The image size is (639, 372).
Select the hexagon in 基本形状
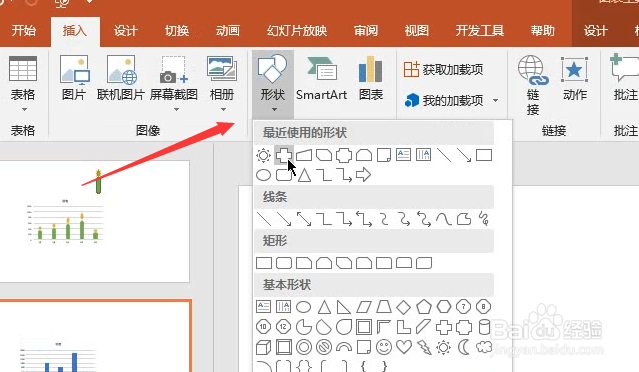pos(444,307)
